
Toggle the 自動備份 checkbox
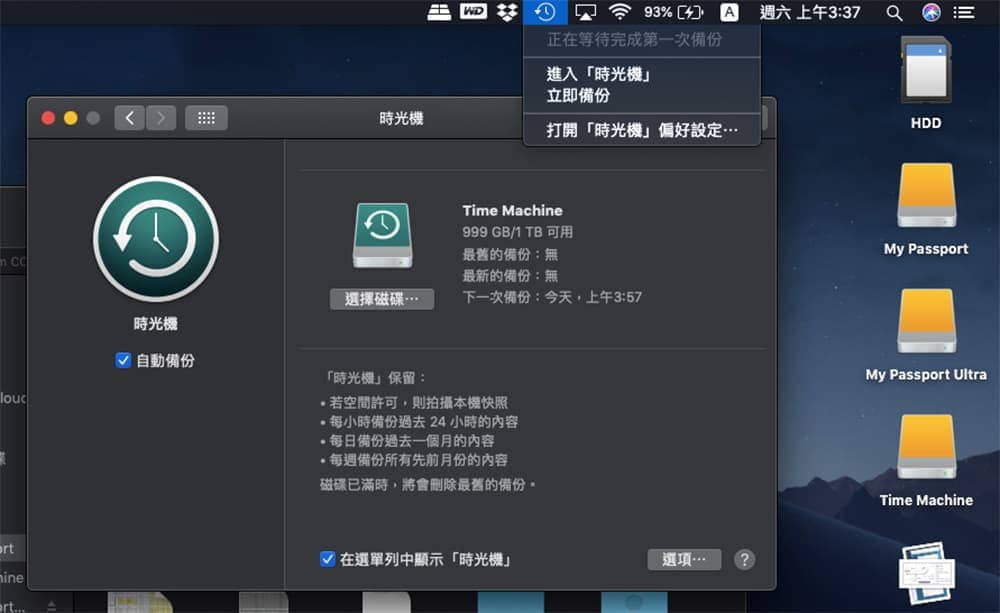pyautogui.click(x=123, y=360)
